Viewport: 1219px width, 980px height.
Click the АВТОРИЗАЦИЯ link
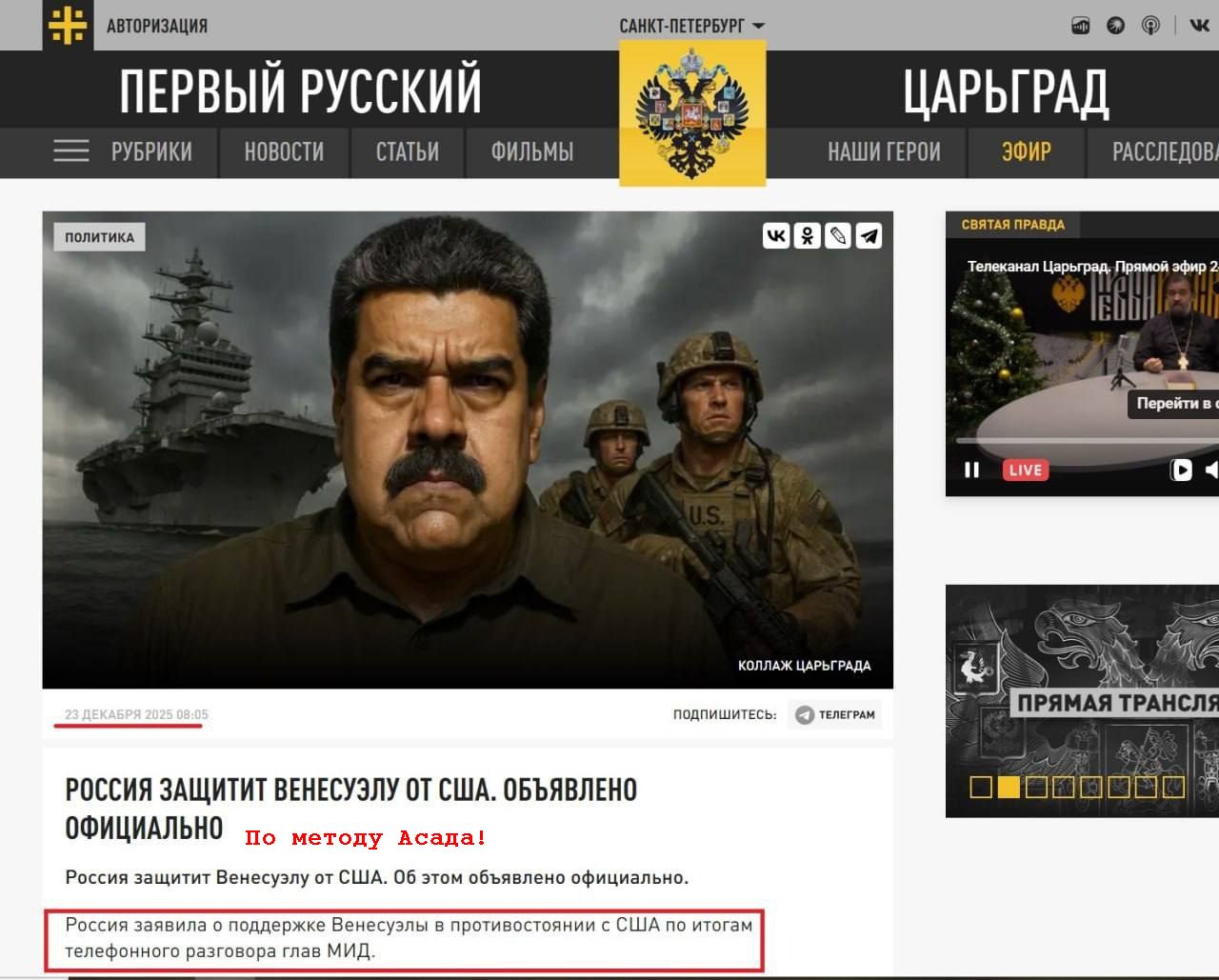(159, 26)
